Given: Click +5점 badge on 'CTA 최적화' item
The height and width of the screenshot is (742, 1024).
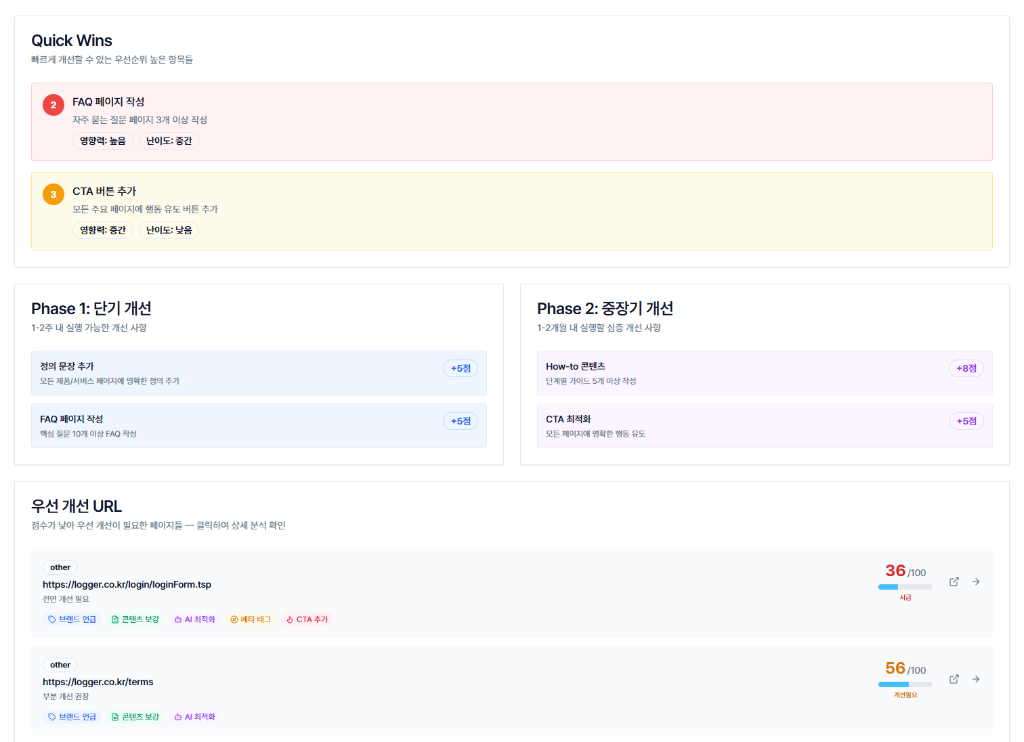Looking at the screenshot, I should coord(966,421).
